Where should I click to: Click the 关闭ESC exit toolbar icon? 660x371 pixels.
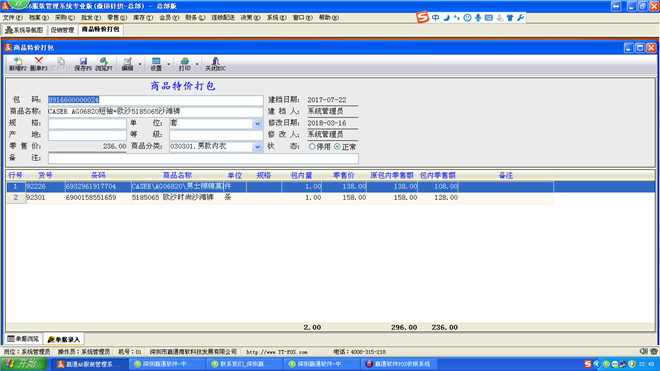[x=215, y=64]
